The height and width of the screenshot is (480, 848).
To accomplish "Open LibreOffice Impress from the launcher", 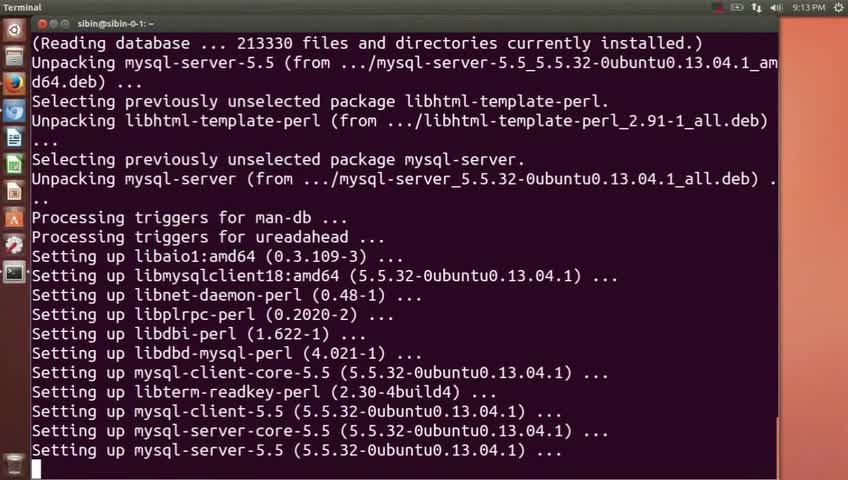I will pyautogui.click(x=14, y=191).
